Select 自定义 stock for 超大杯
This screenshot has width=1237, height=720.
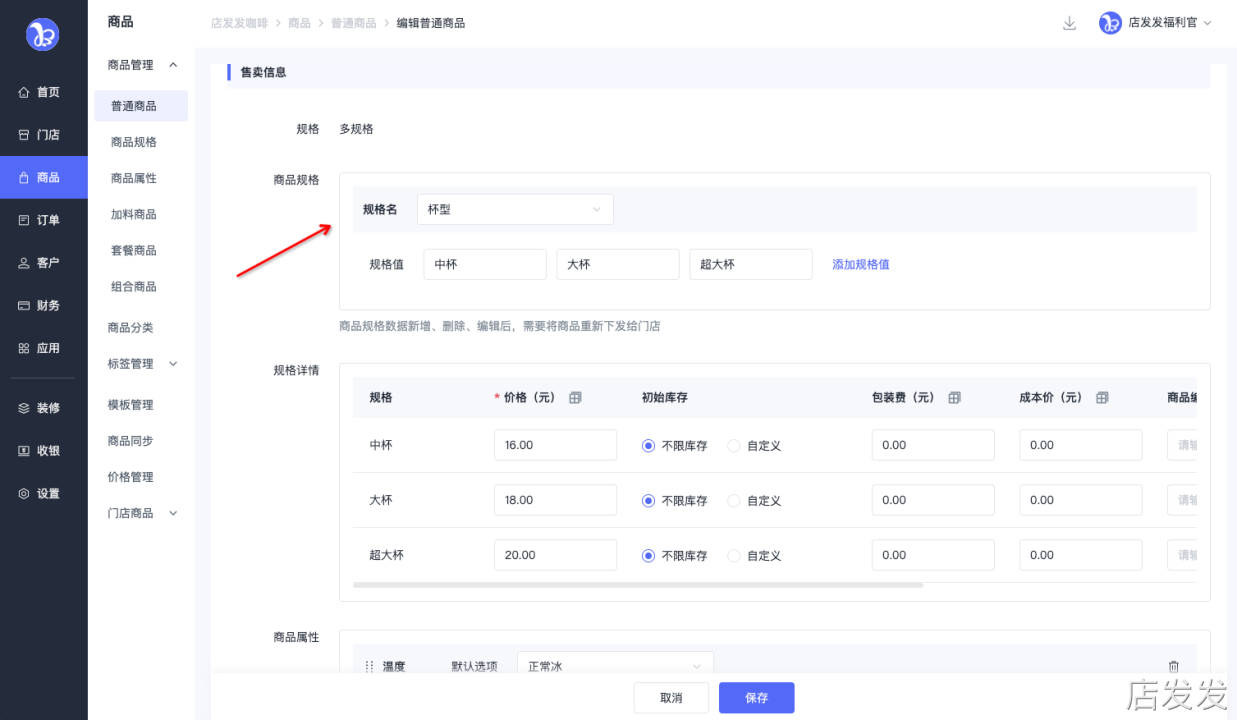click(x=734, y=556)
